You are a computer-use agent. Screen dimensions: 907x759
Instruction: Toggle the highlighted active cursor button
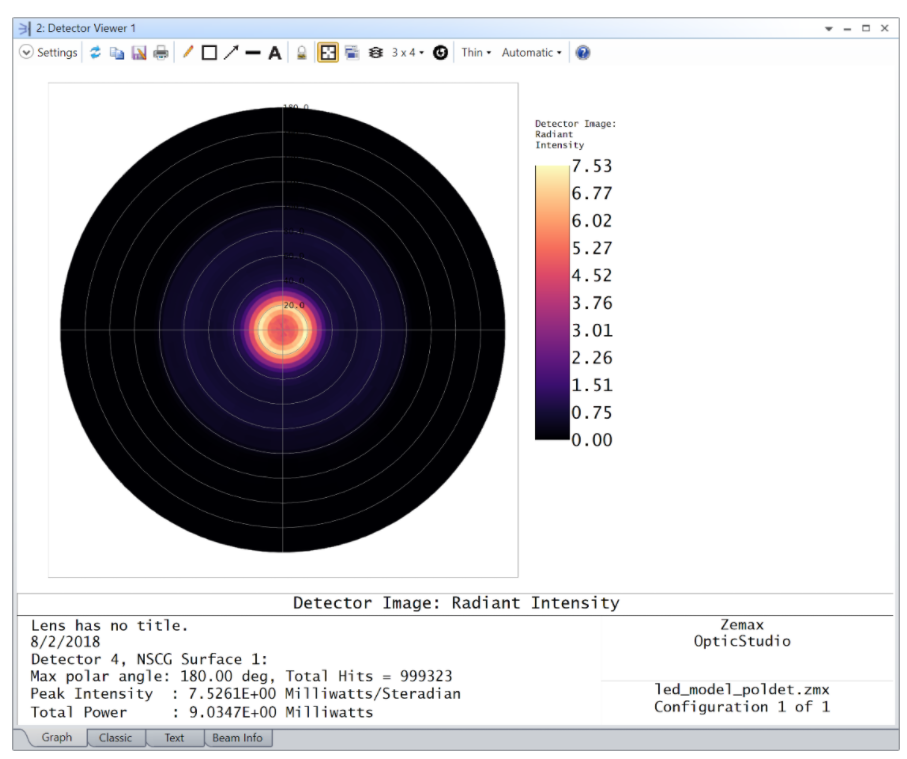(x=327, y=53)
